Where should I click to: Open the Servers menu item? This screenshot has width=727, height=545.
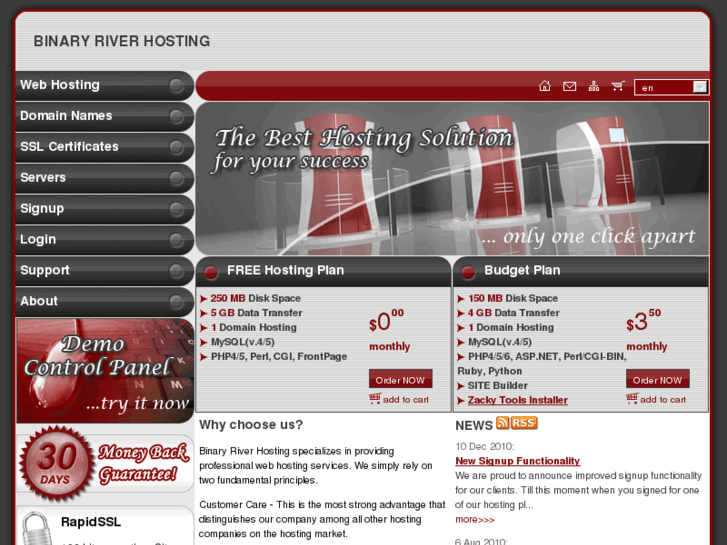105,178
